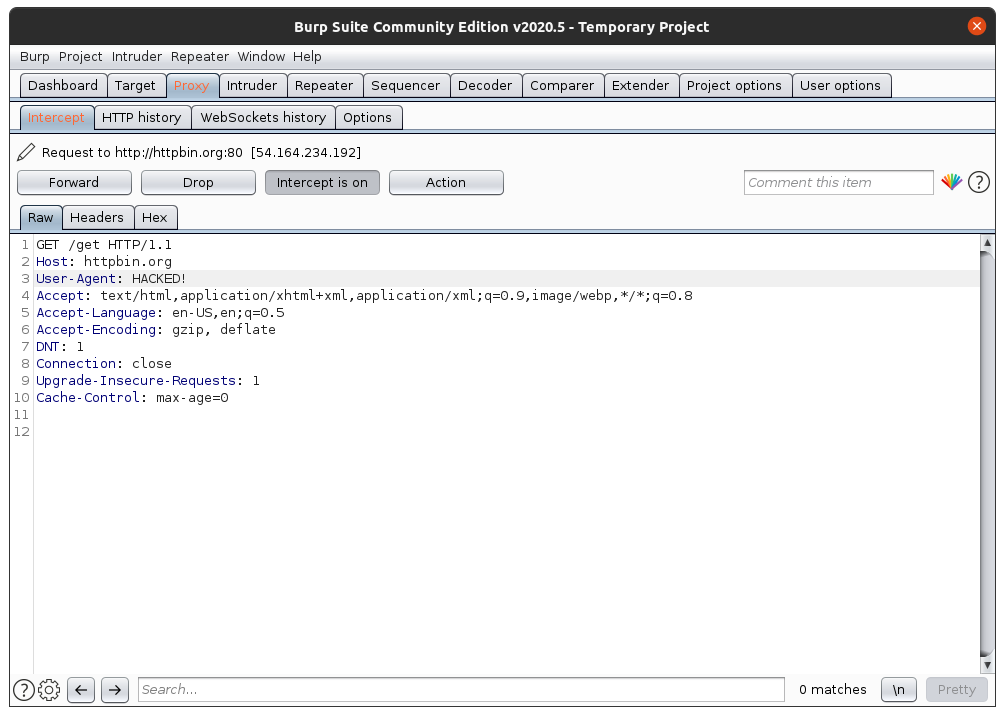
Task: Click the 'Comment this item' input field
Action: (838, 182)
